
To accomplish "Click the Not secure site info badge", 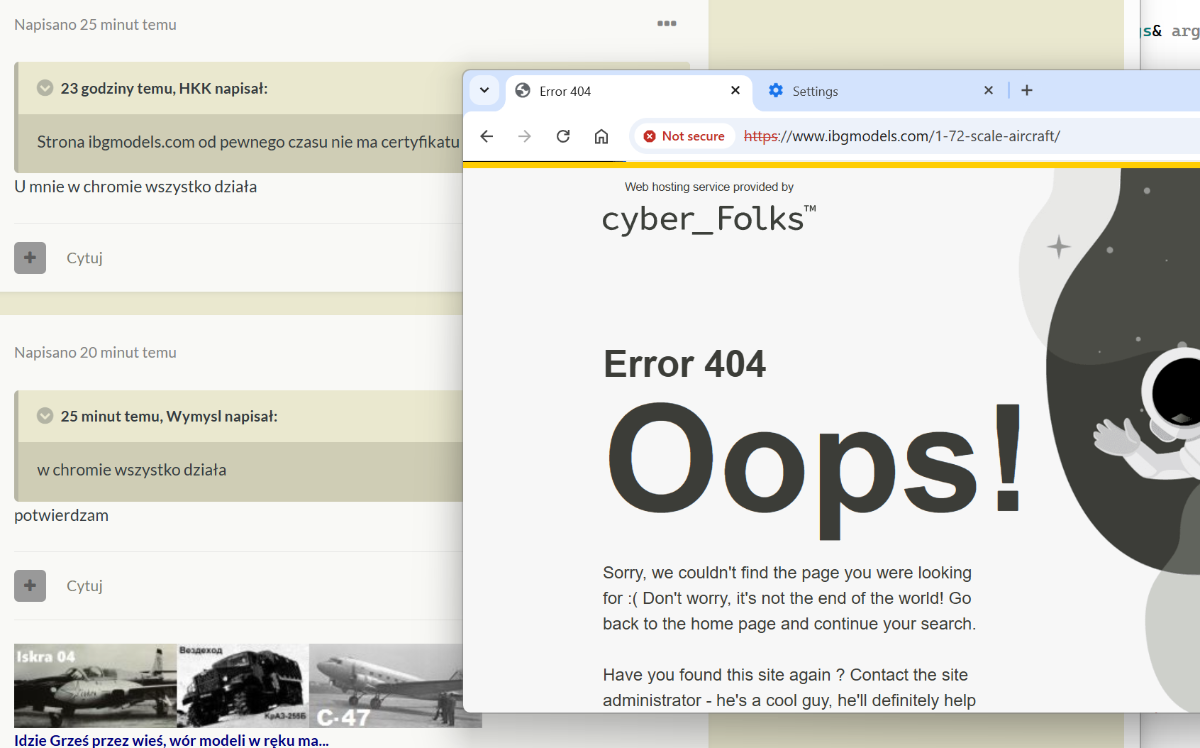I will coord(685,136).
